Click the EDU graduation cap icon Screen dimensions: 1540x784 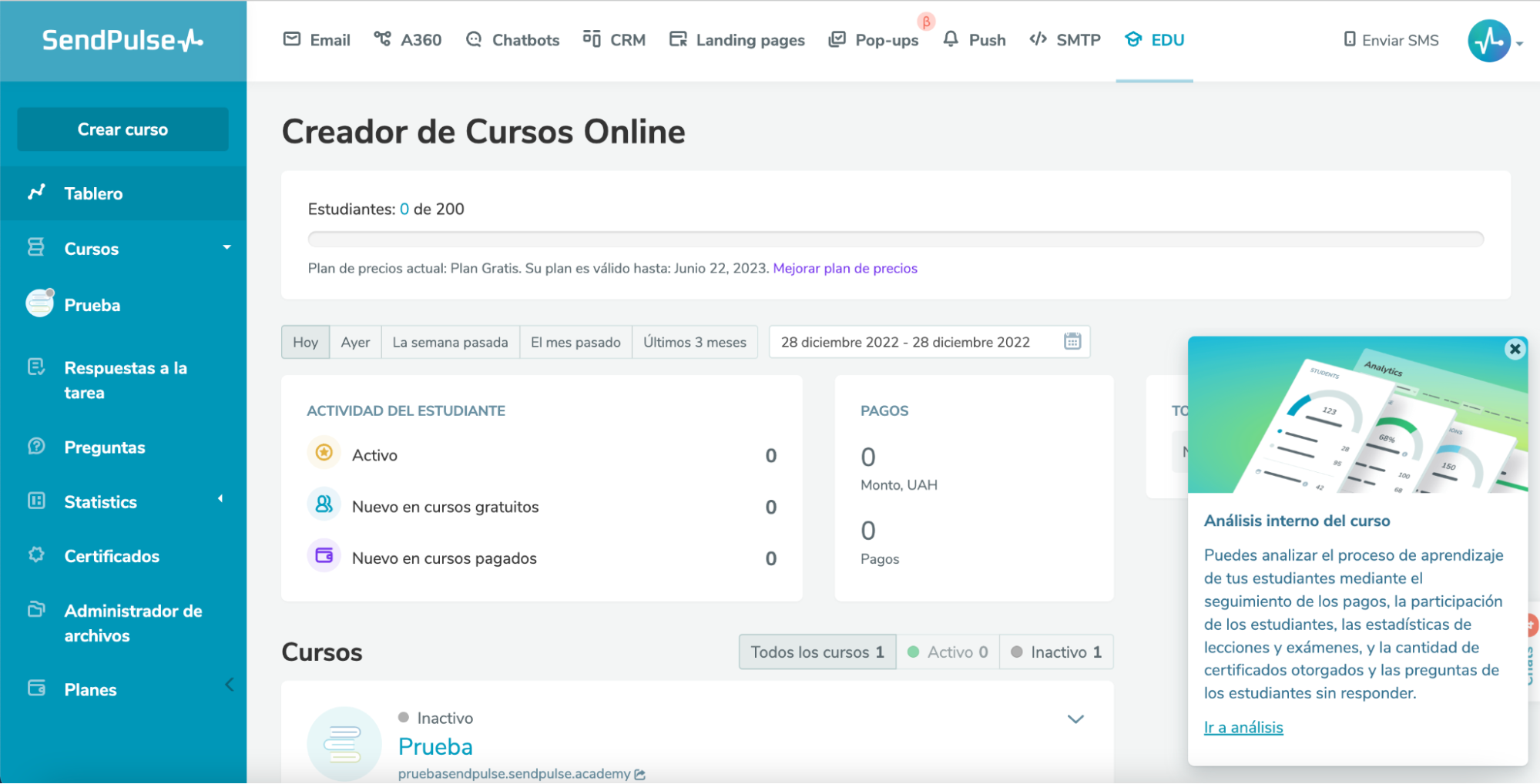[1132, 39]
